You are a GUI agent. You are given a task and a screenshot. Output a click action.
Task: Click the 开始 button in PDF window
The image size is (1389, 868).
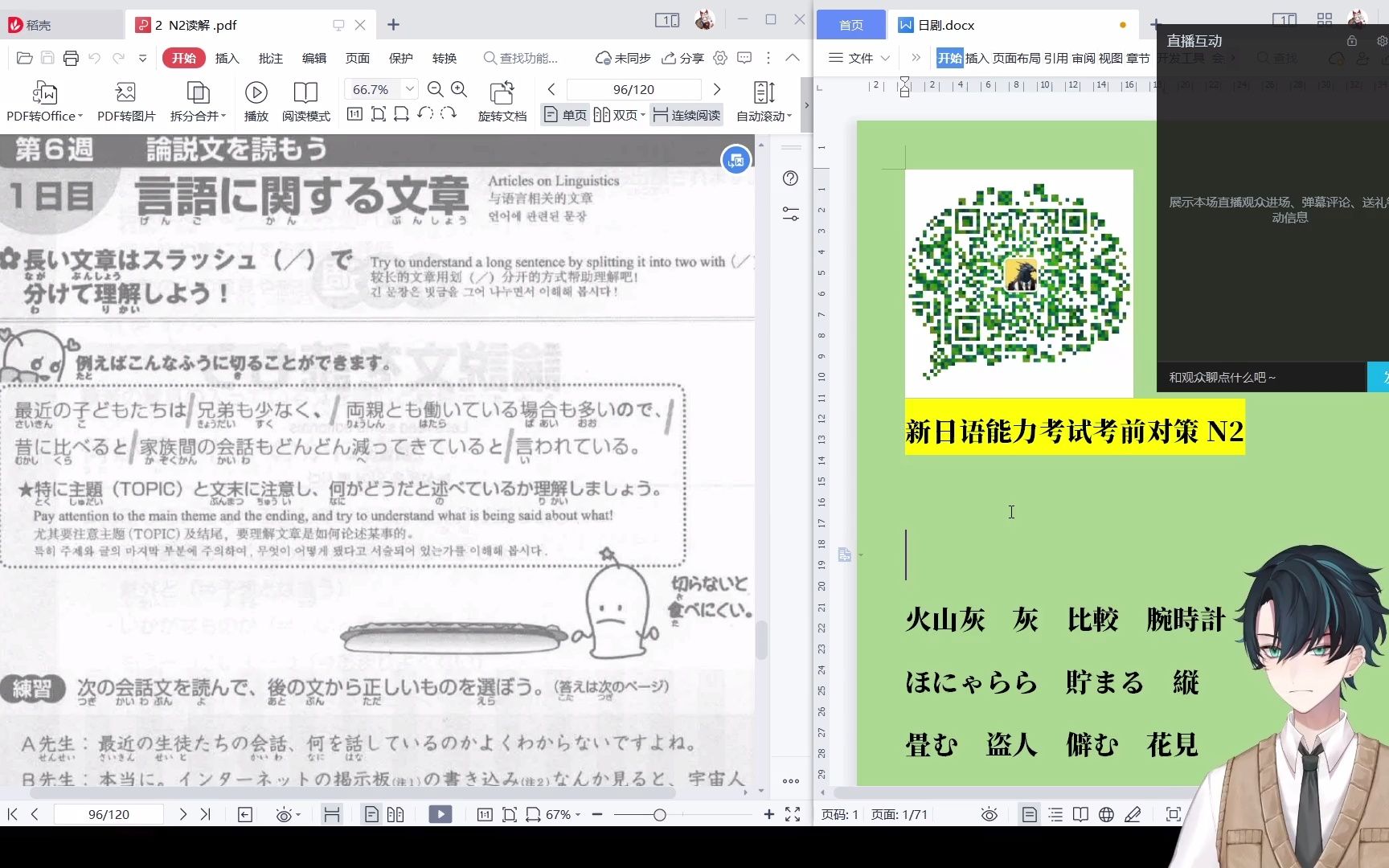[x=183, y=58]
